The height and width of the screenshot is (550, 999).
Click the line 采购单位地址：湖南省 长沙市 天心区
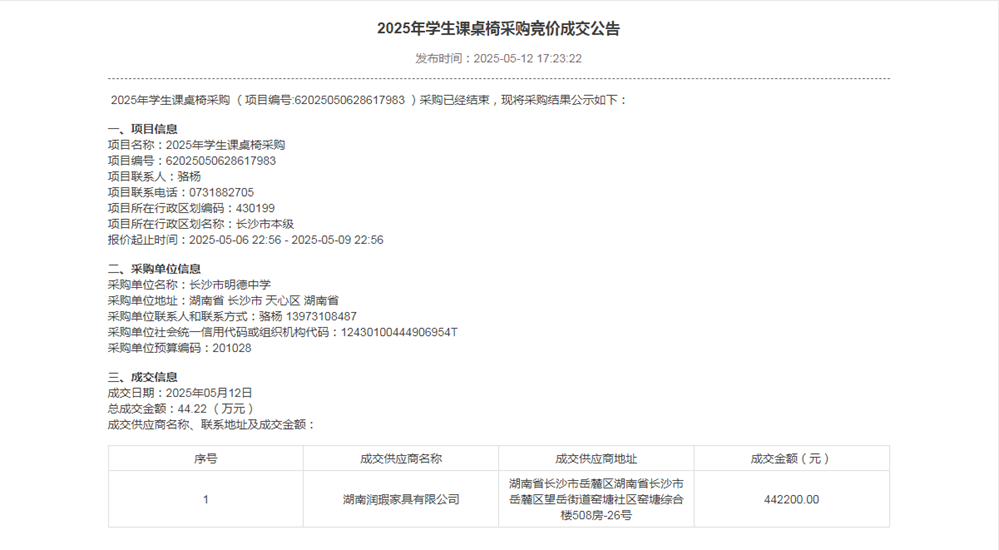coord(223,301)
